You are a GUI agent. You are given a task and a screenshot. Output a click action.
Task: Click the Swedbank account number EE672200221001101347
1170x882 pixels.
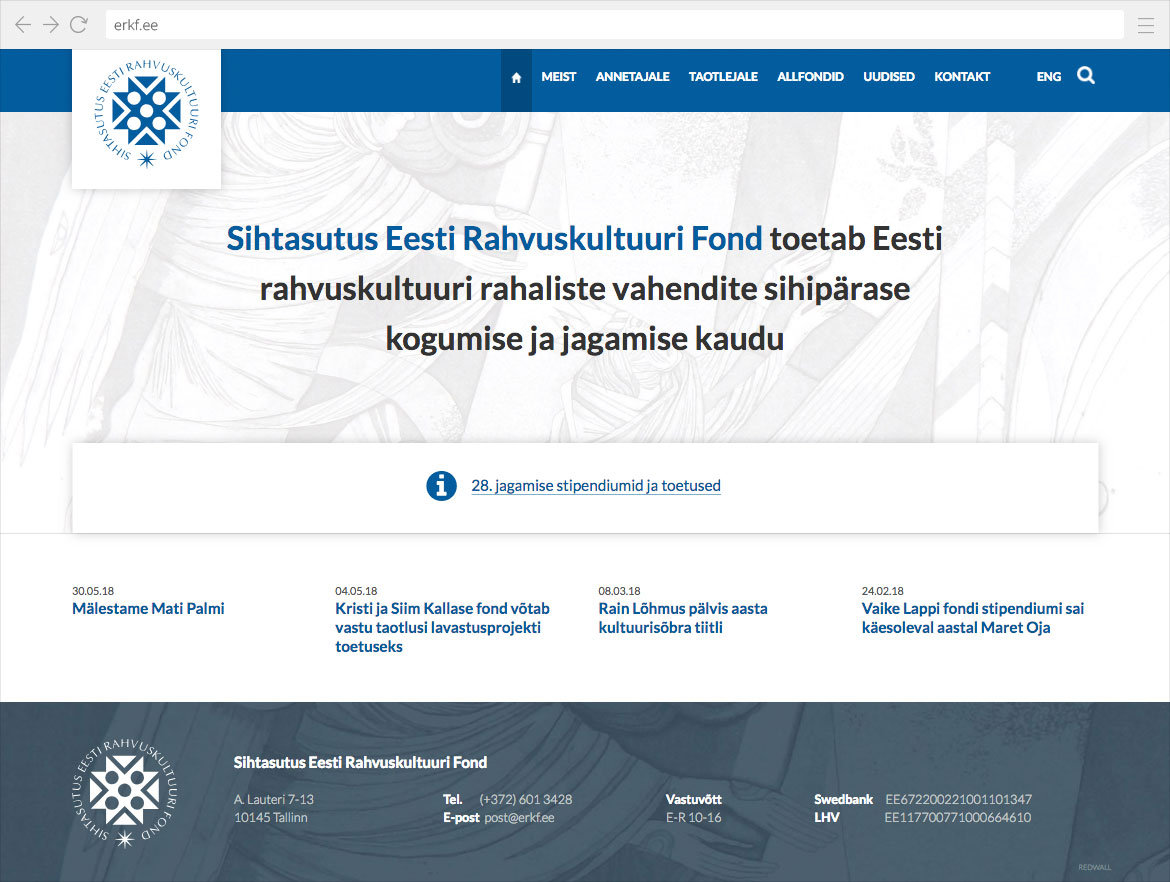pyautogui.click(x=958, y=799)
